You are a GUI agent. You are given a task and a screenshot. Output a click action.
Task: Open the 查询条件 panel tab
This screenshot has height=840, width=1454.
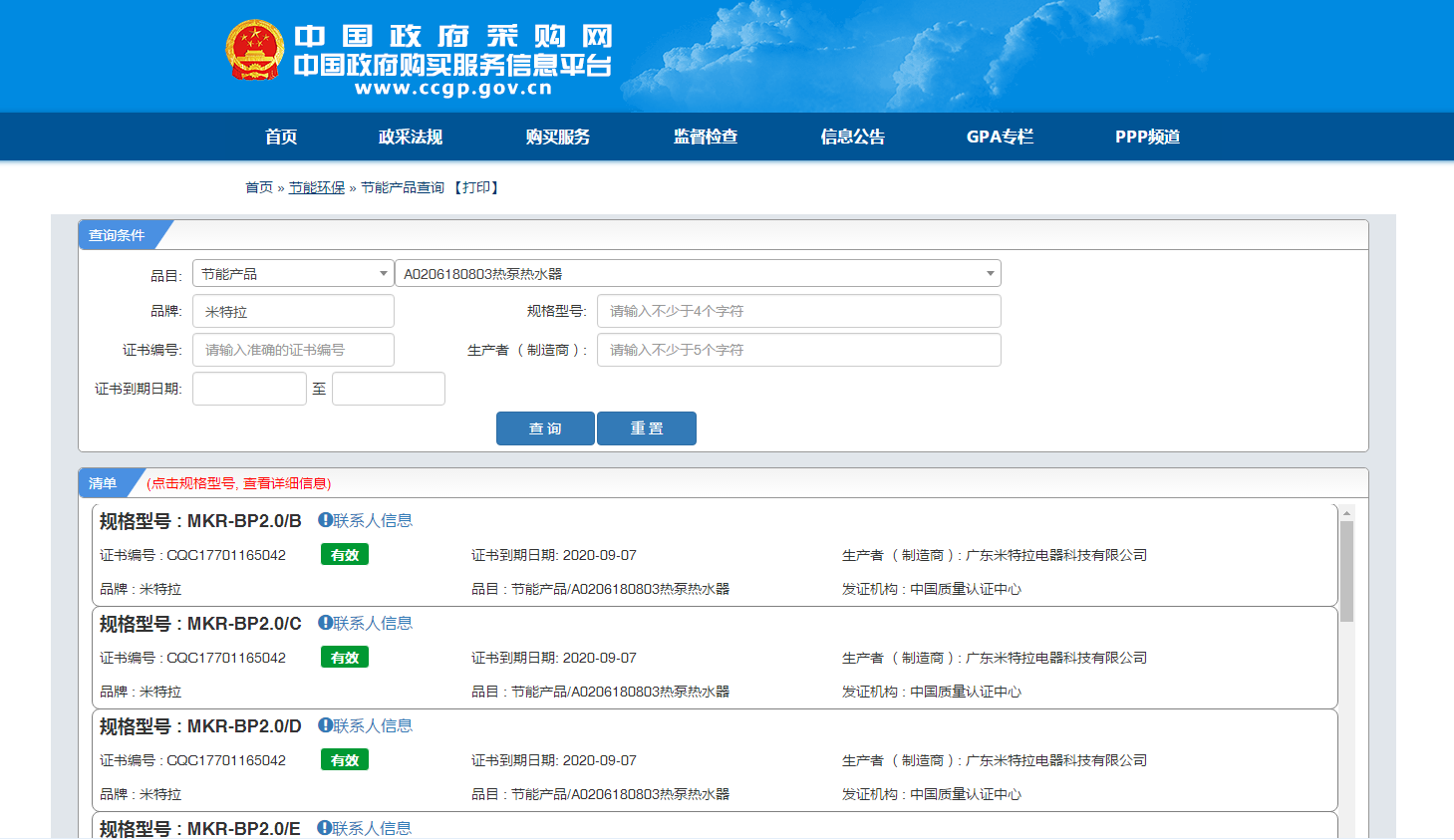coord(117,235)
